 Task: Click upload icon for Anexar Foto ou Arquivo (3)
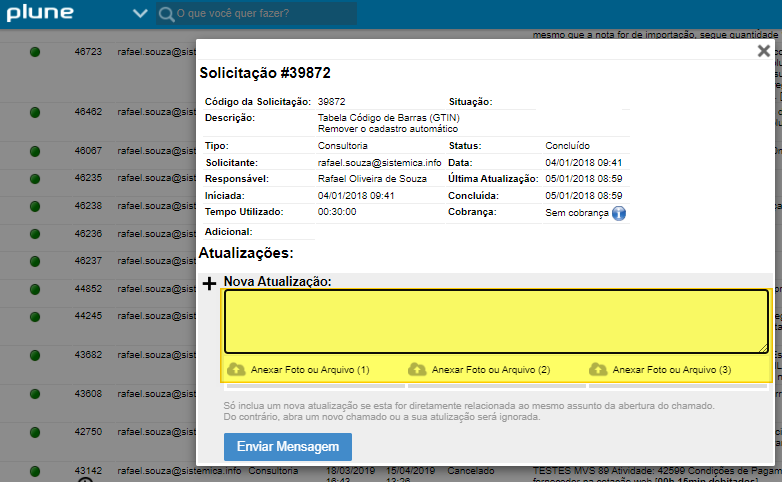pos(598,369)
